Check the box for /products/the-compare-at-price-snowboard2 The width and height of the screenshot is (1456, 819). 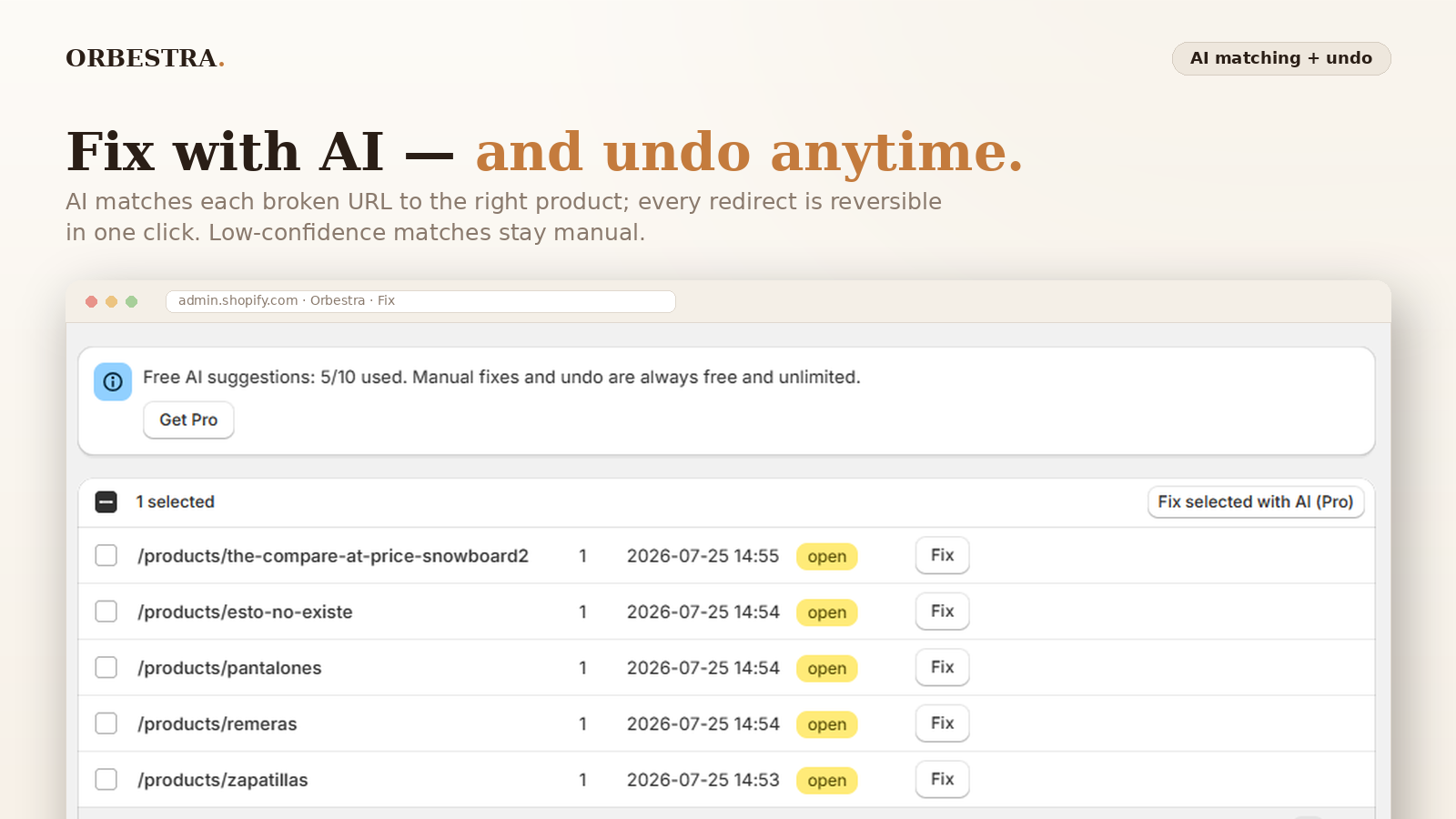(x=106, y=555)
